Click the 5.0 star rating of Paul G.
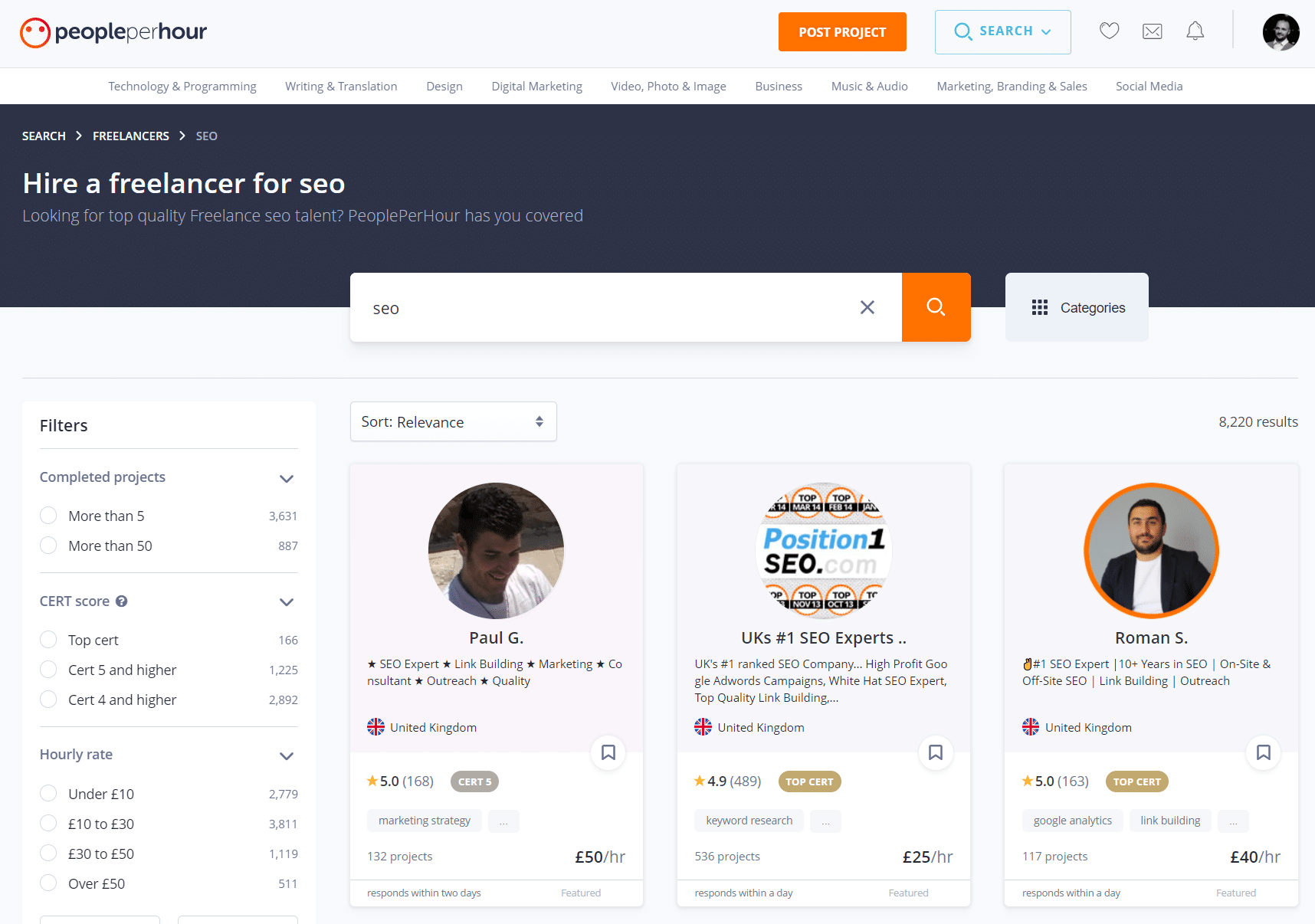The image size is (1315, 924). coord(400,781)
